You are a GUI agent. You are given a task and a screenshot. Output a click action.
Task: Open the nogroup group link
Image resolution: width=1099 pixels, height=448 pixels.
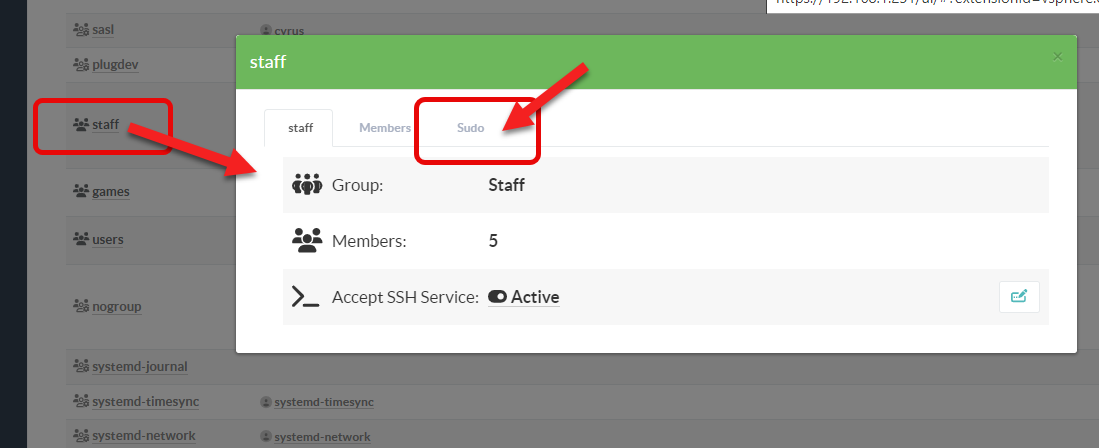pos(116,306)
